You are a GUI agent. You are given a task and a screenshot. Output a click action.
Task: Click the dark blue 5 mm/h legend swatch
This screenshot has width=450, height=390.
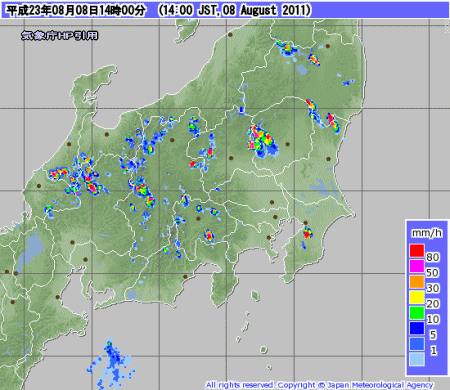(417, 328)
